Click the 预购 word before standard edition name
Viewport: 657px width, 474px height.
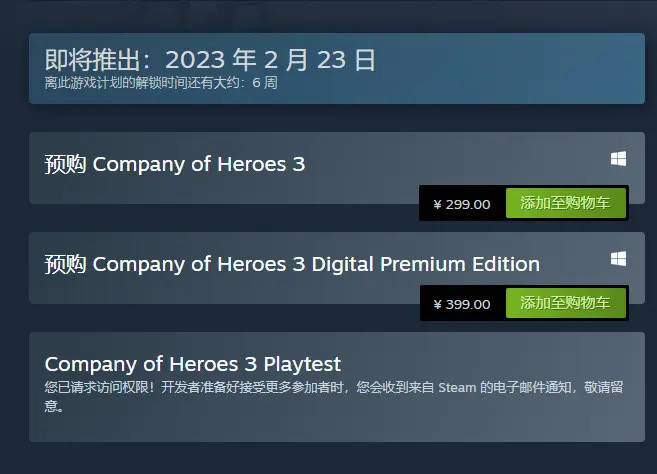[65, 164]
